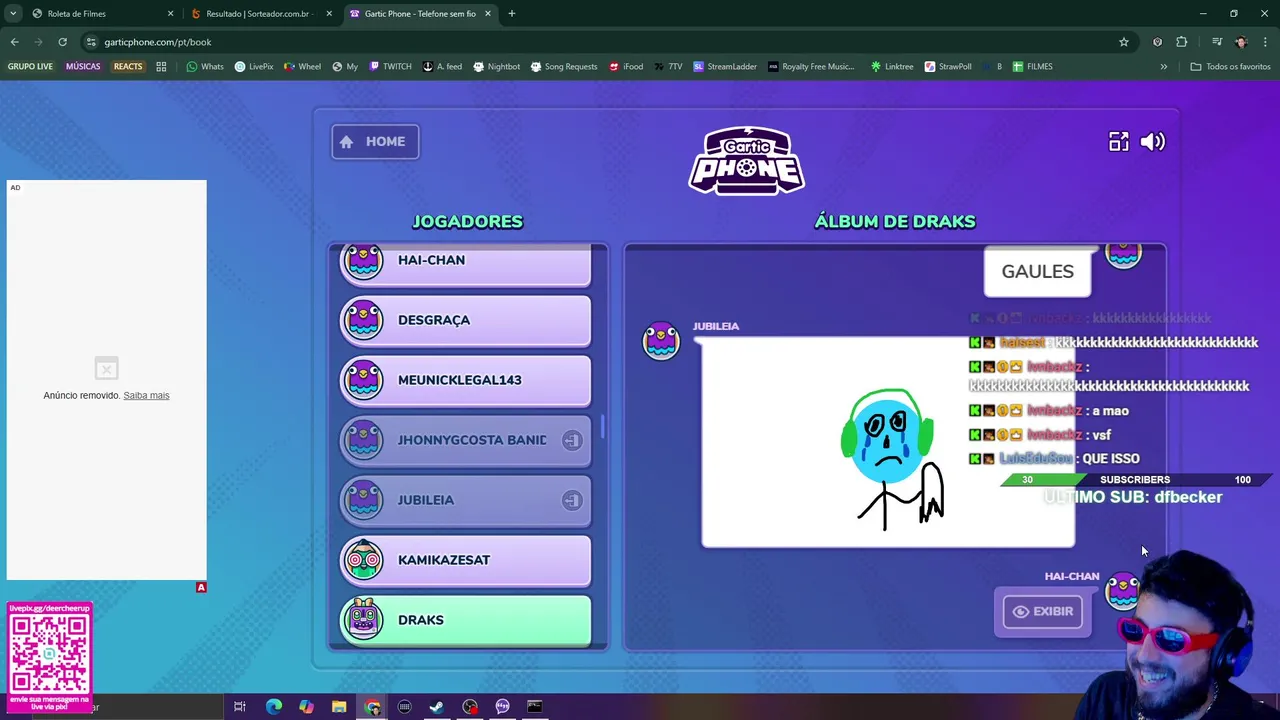Go back in browser history
Image resolution: width=1280 pixels, height=720 pixels.
(x=15, y=42)
